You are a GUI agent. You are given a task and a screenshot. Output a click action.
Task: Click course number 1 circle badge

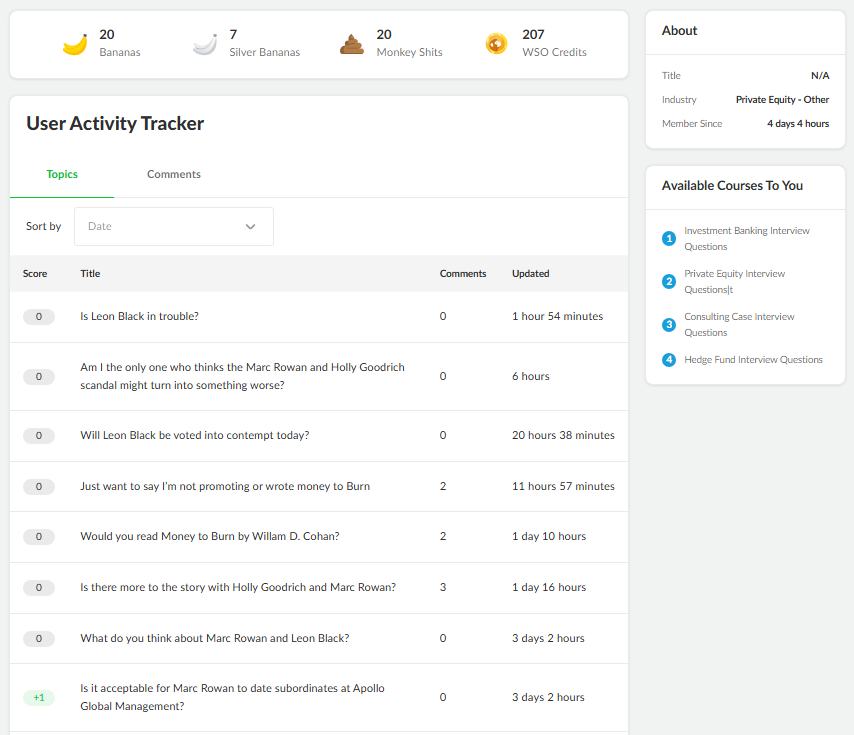coord(669,238)
